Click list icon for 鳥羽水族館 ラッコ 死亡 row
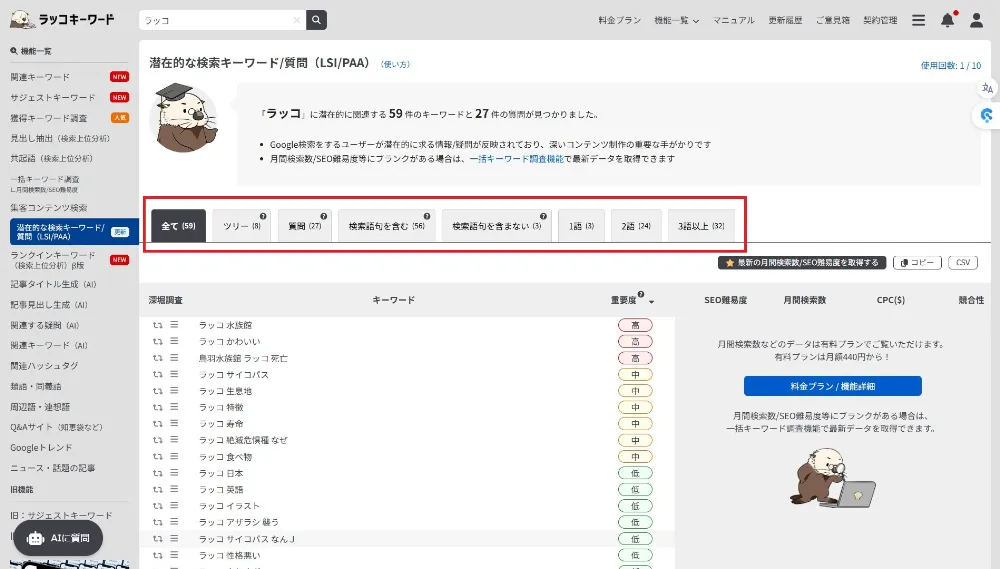Viewport: 1000px width, 569px height. tap(174, 358)
